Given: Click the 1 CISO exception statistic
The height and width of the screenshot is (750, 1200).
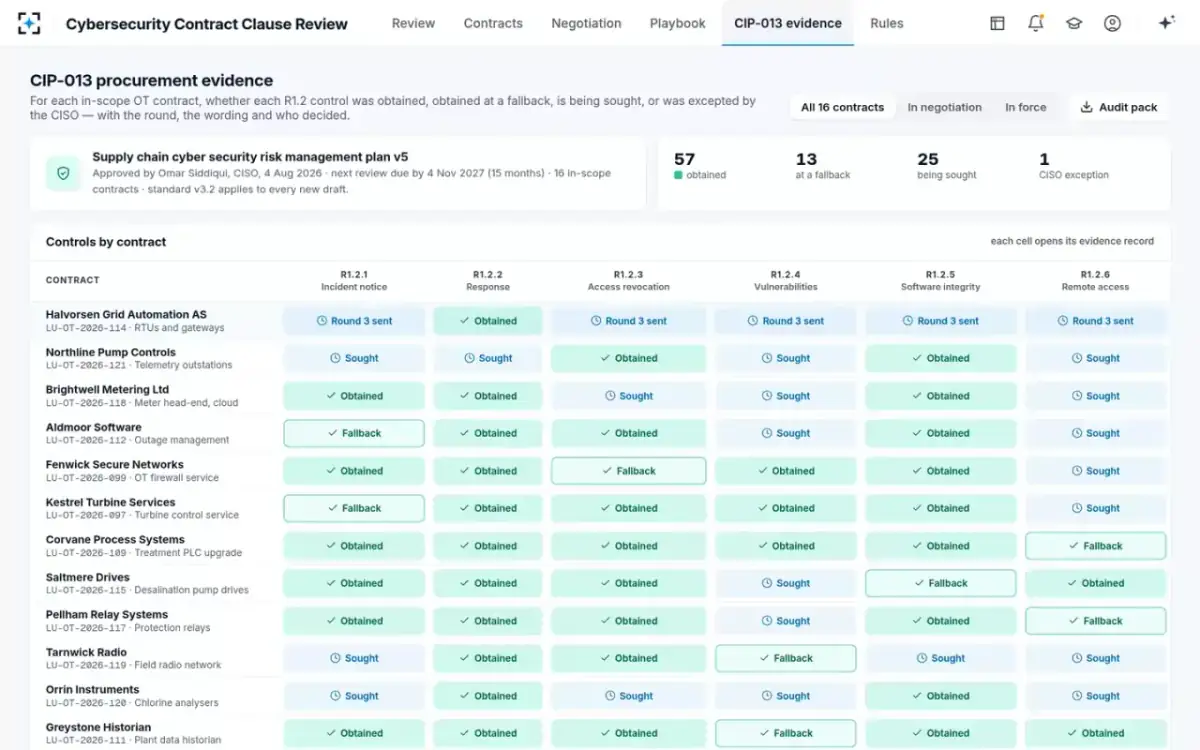Looking at the screenshot, I should pos(1074,166).
